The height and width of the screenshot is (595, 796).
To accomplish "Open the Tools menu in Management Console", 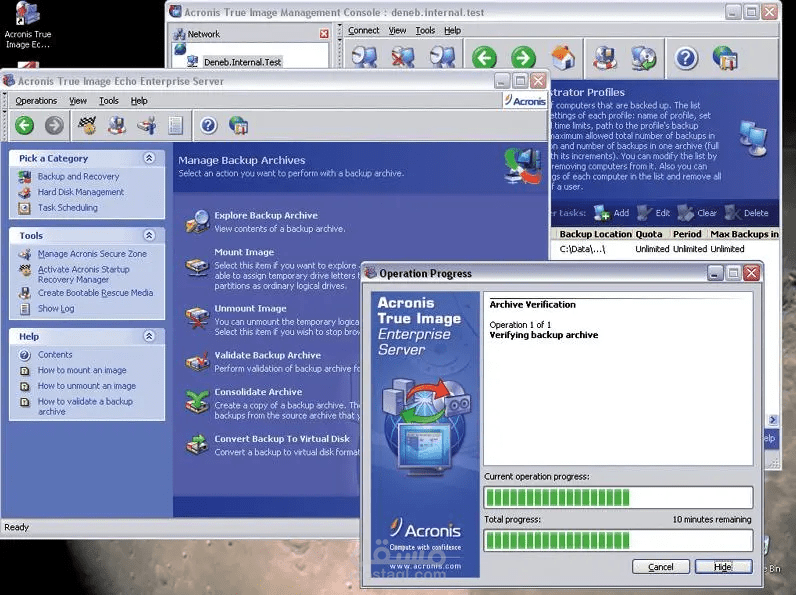I will (425, 30).
